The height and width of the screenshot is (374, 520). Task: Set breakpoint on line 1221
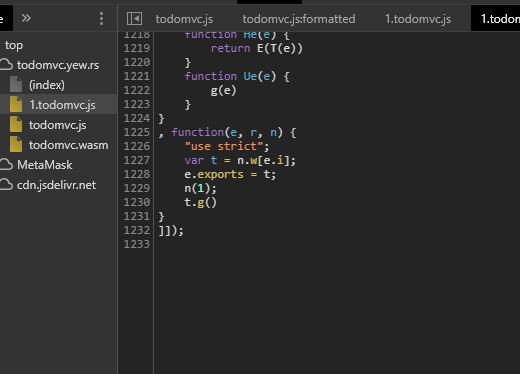click(137, 76)
